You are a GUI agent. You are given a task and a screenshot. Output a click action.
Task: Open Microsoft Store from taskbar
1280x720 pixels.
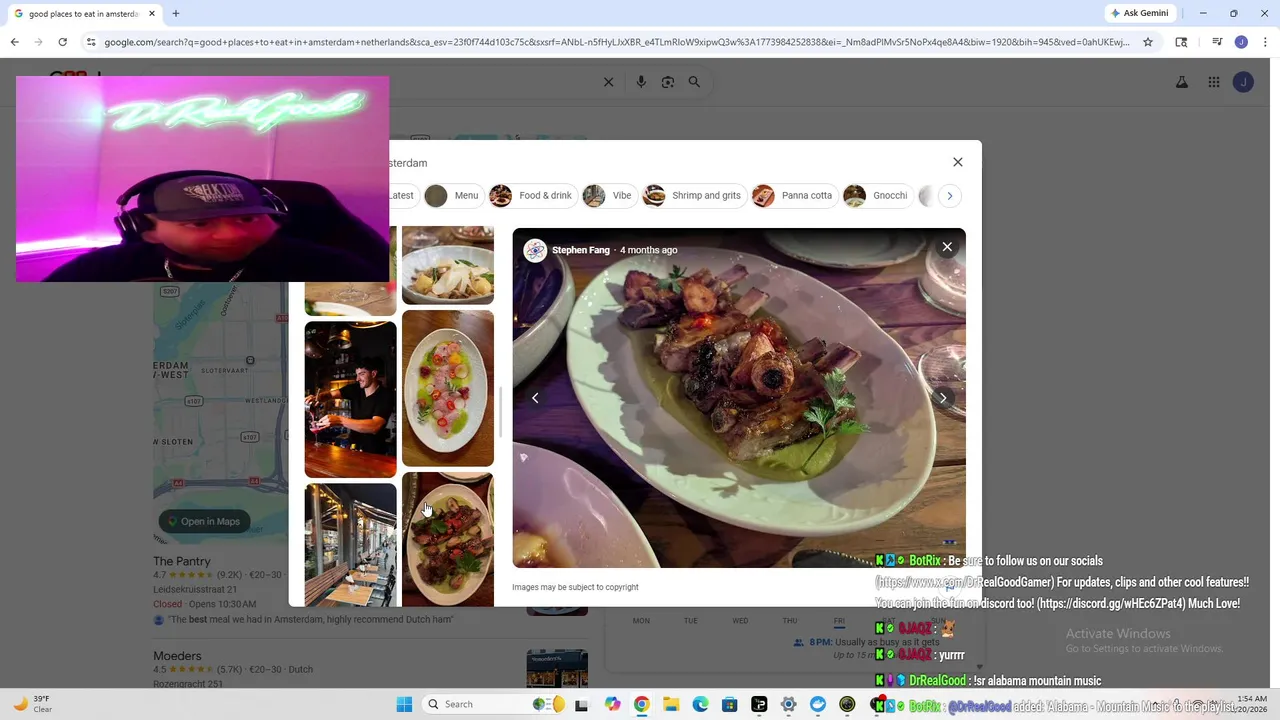[730, 704]
